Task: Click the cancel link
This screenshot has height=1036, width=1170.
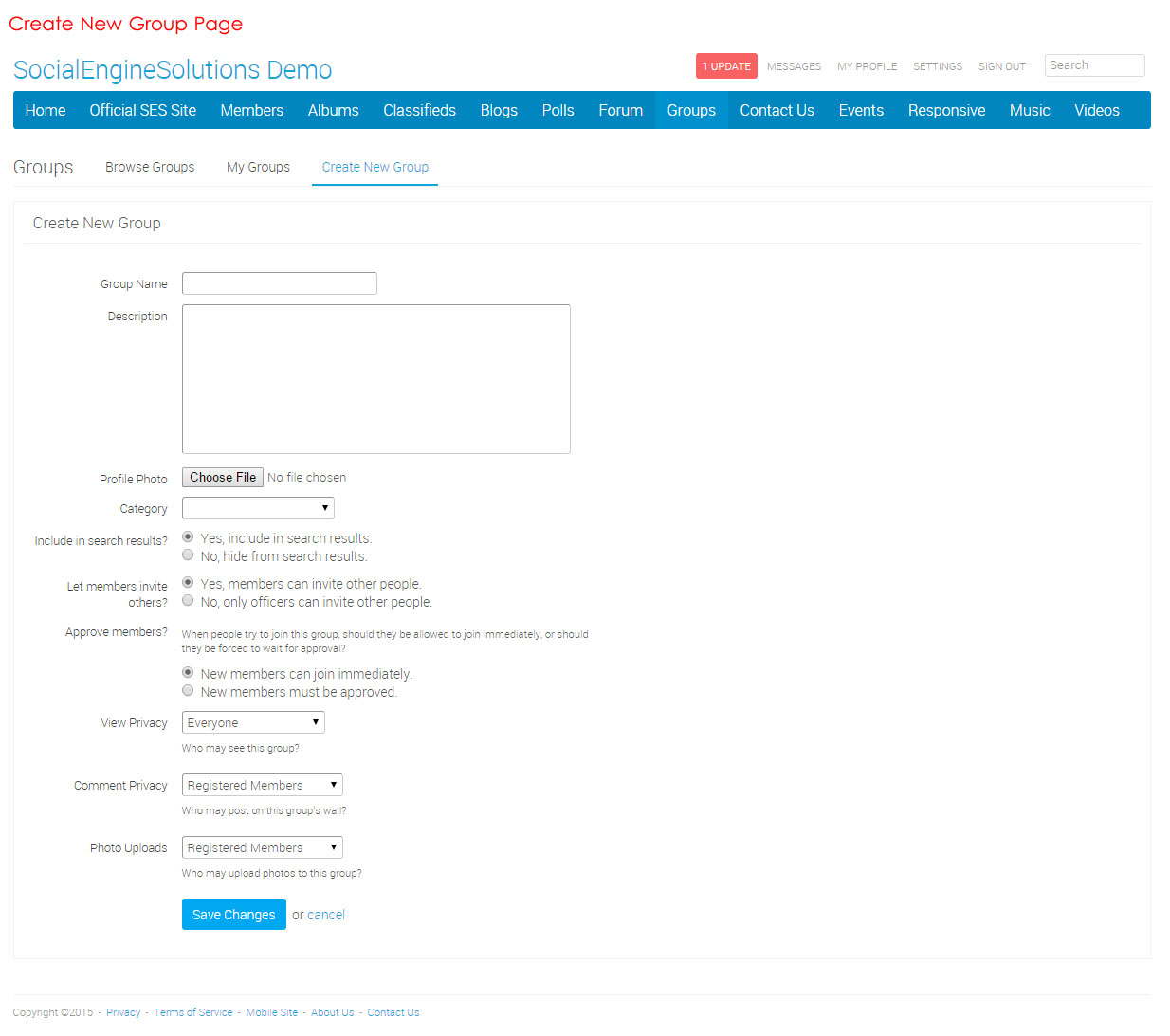Action: coord(326,915)
